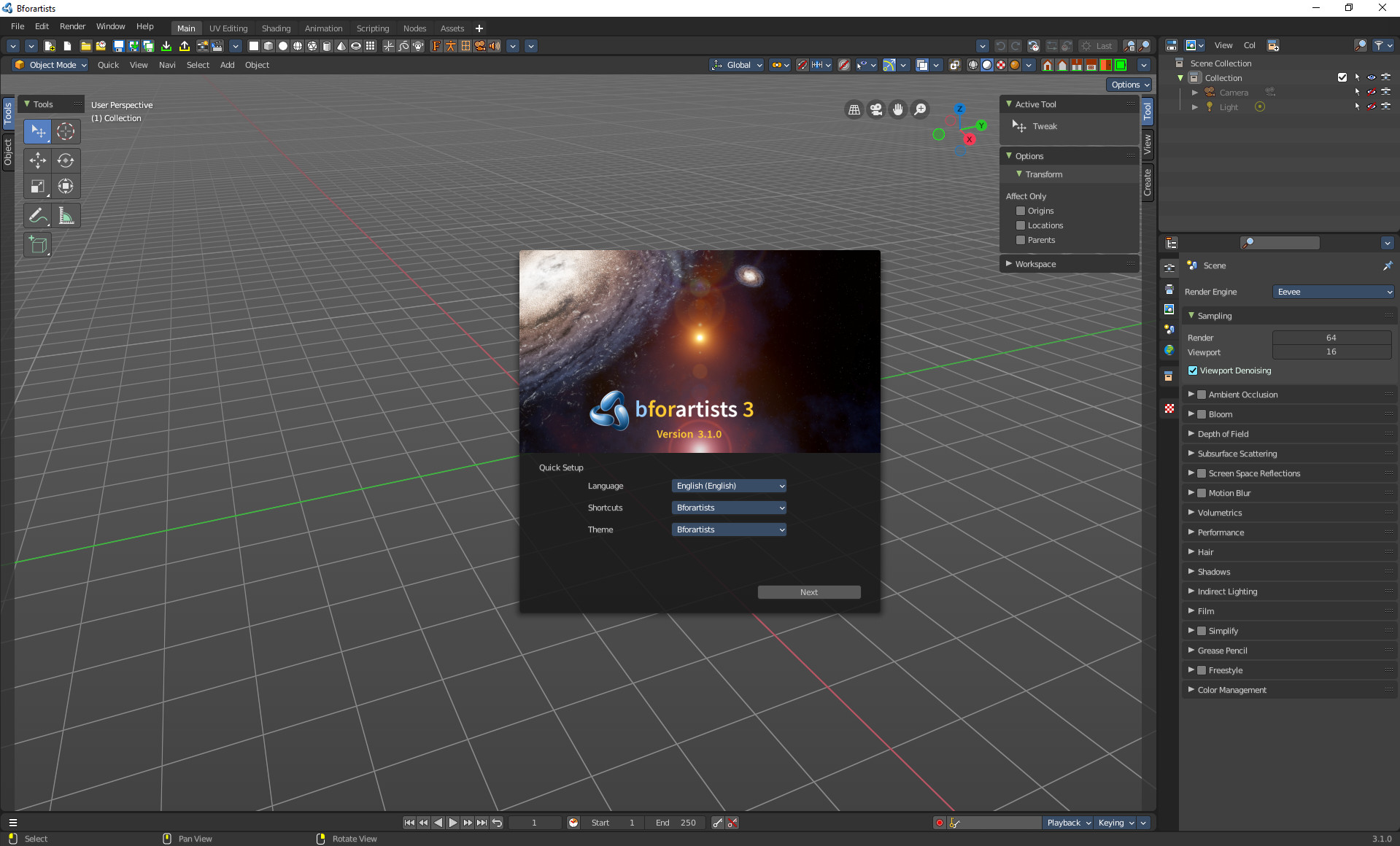Uncheck Viewport Denoising

coord(1194,370)
